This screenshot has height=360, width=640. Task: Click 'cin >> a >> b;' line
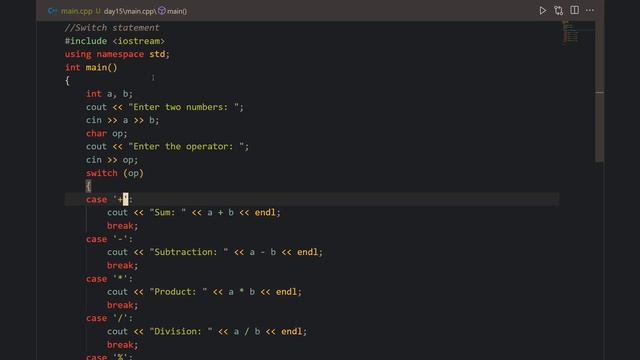pyautogui.click(x=122, y=120)
